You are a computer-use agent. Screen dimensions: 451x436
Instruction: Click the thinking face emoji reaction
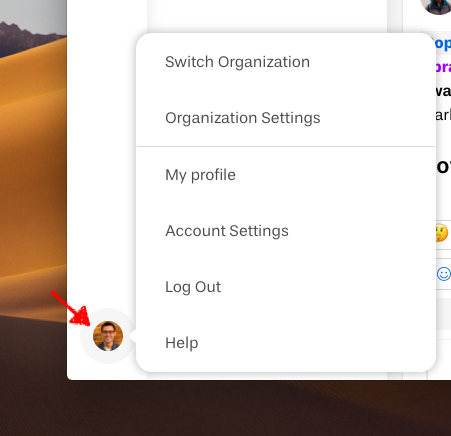pyautogui.click(x=442, y=232)
